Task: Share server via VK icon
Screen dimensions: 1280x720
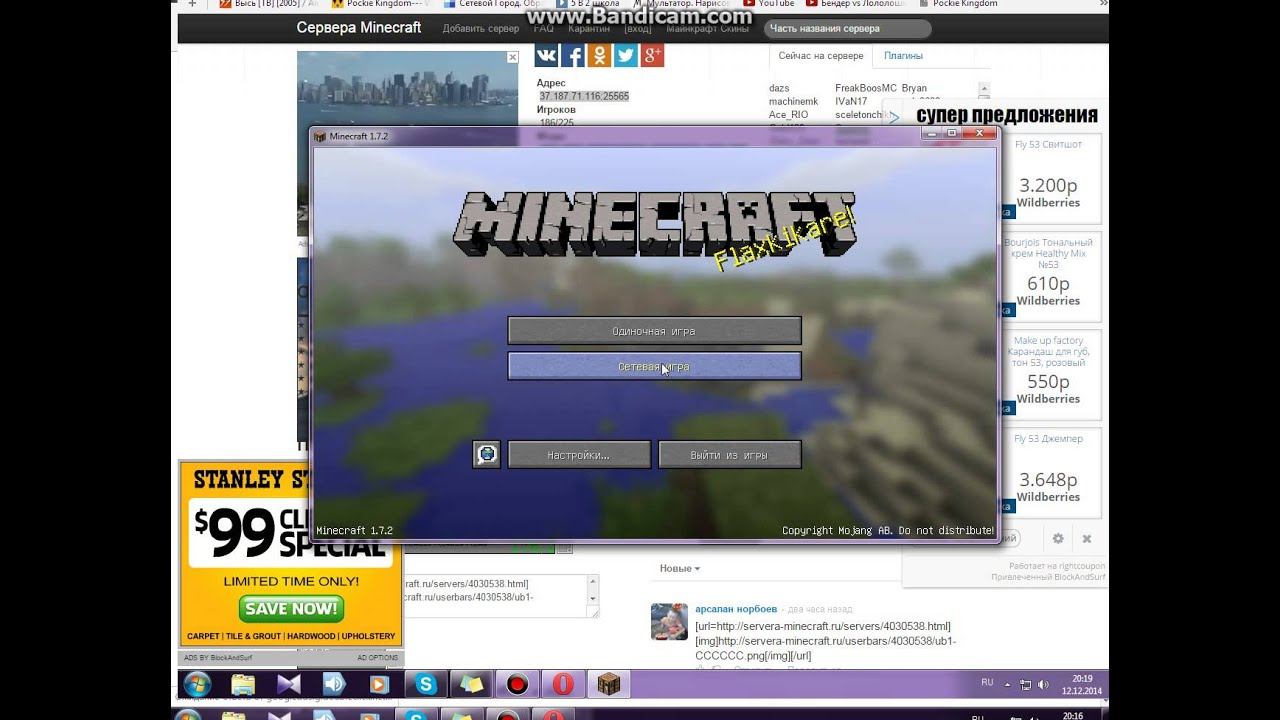Action: (x=546, y=55)
